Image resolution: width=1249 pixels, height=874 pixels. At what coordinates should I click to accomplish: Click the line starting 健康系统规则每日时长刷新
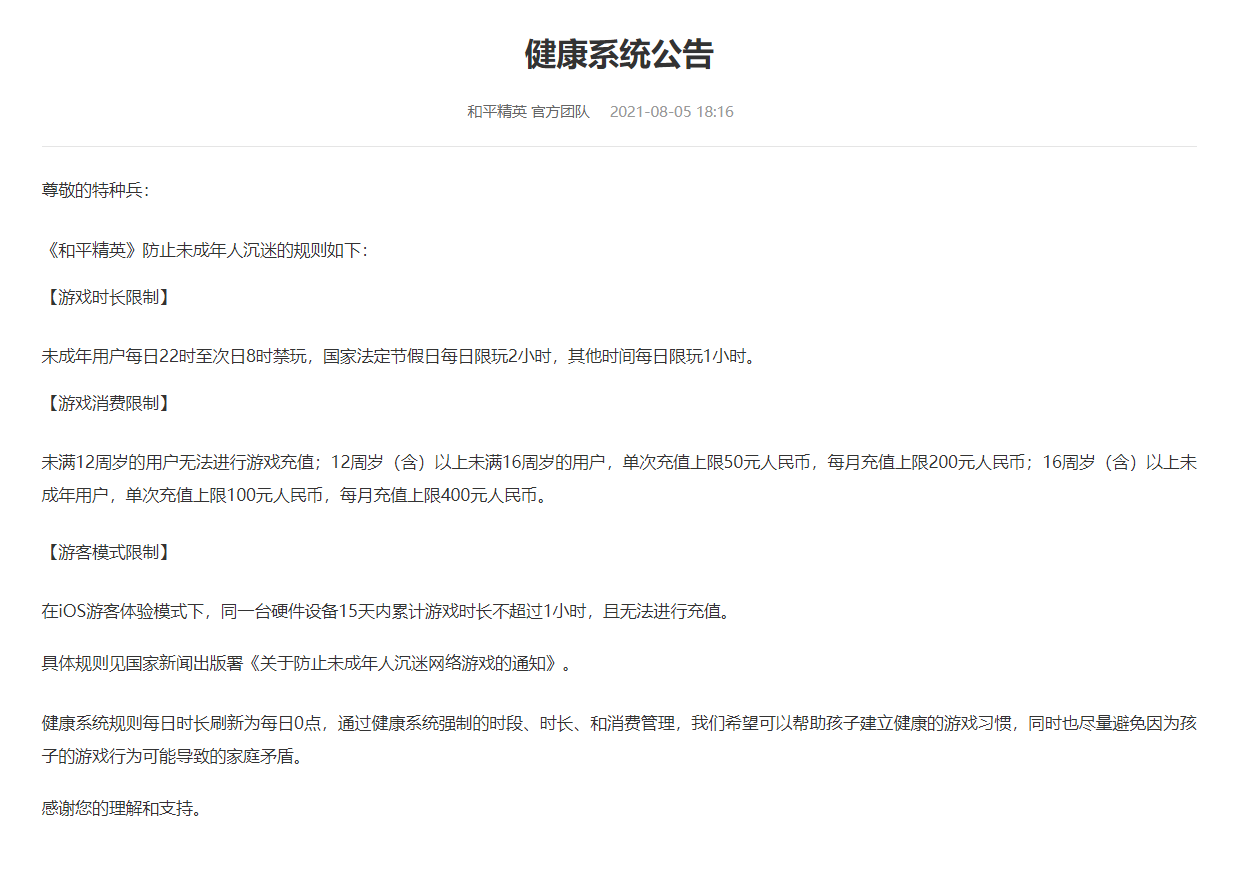[619, 723]
